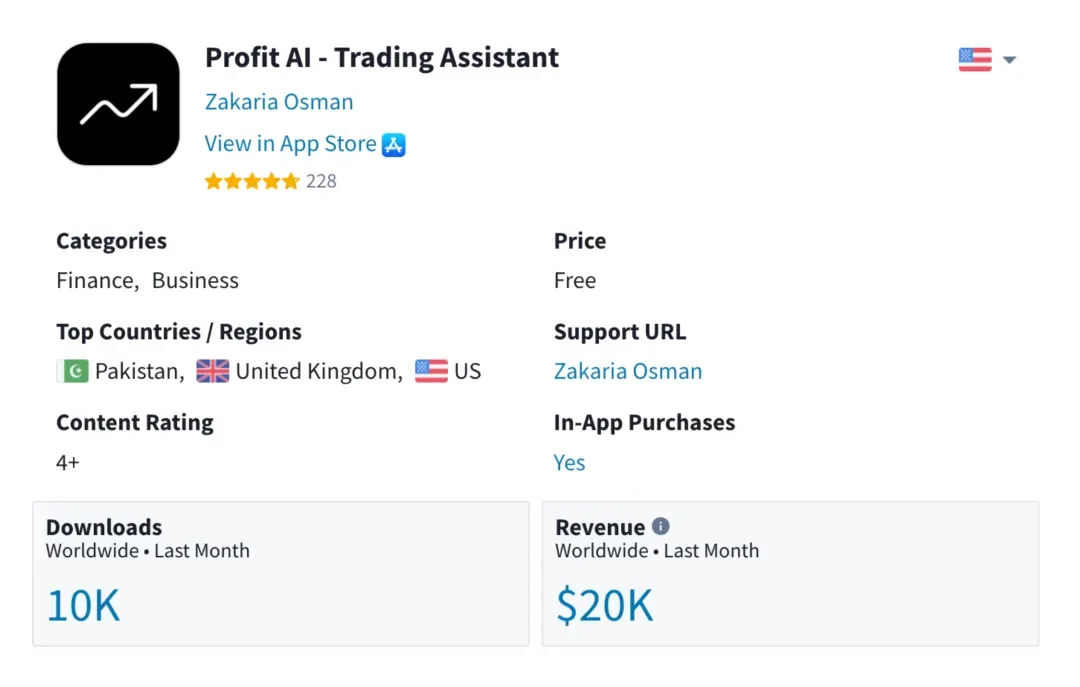Click the Pakistan flag icon
This screenshot has width=1080, height=687.
pos(73,372)
